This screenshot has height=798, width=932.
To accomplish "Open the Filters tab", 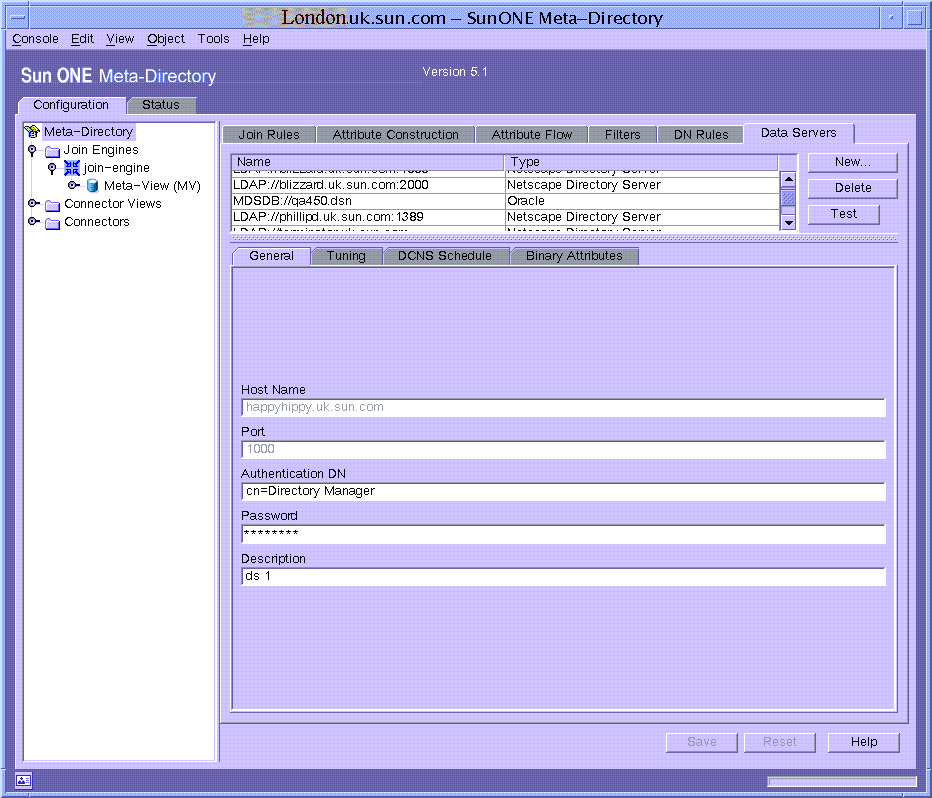I will click(x=622, y=135).
